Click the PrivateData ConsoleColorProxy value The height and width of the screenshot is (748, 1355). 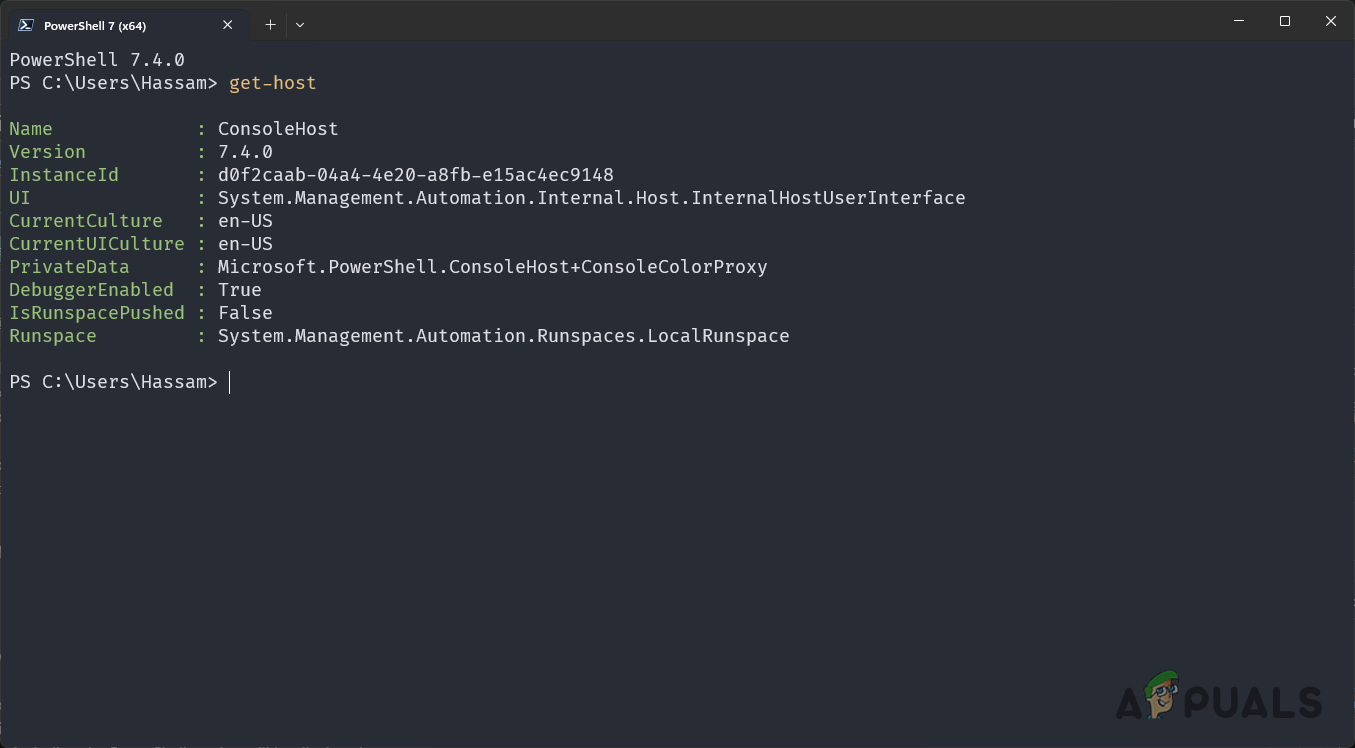pos(493,266)
